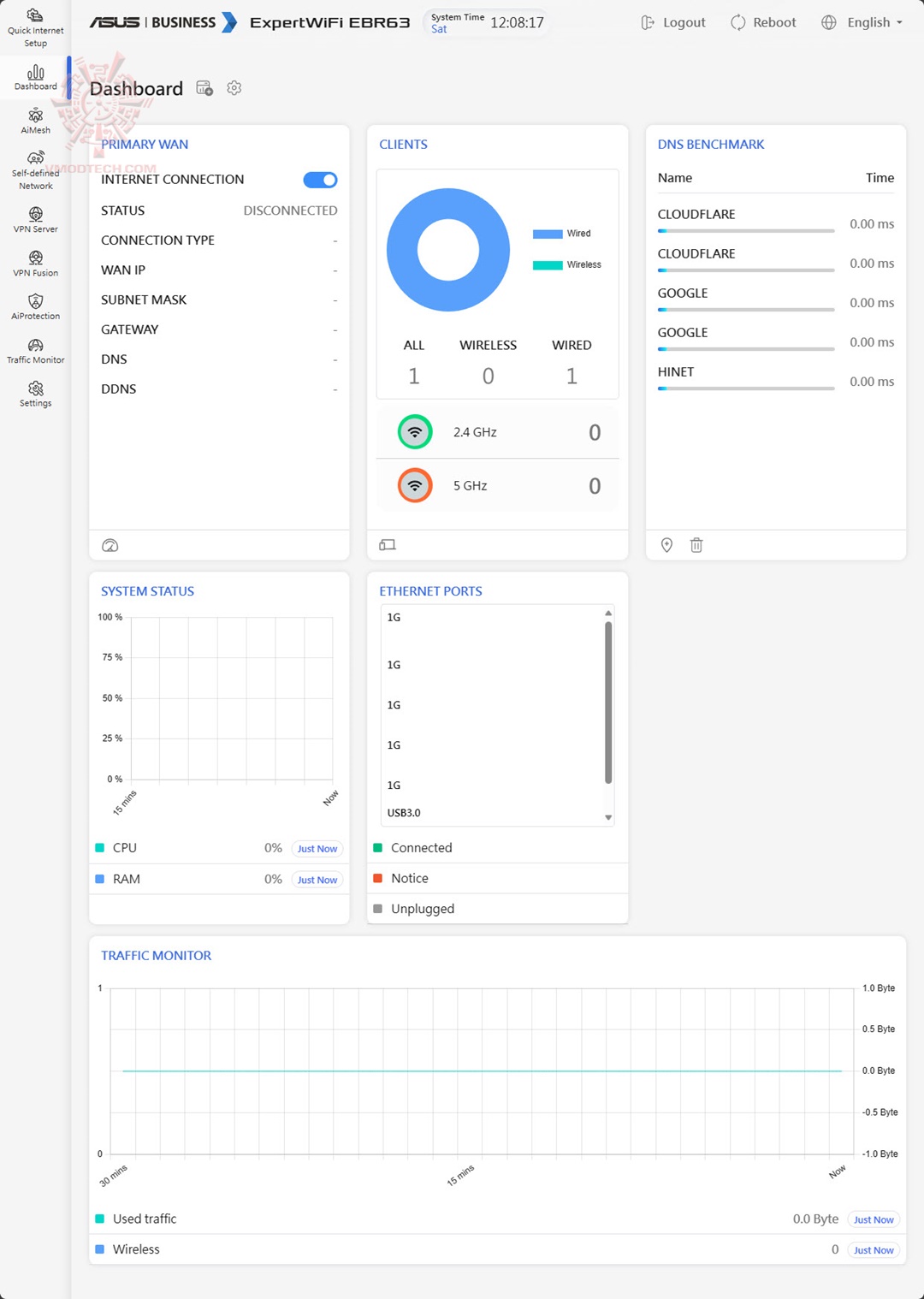Click USB3.0 entry in Ethernet Ports
Image resolution: width=924 pixels, height=1299 pixels.
404,813
